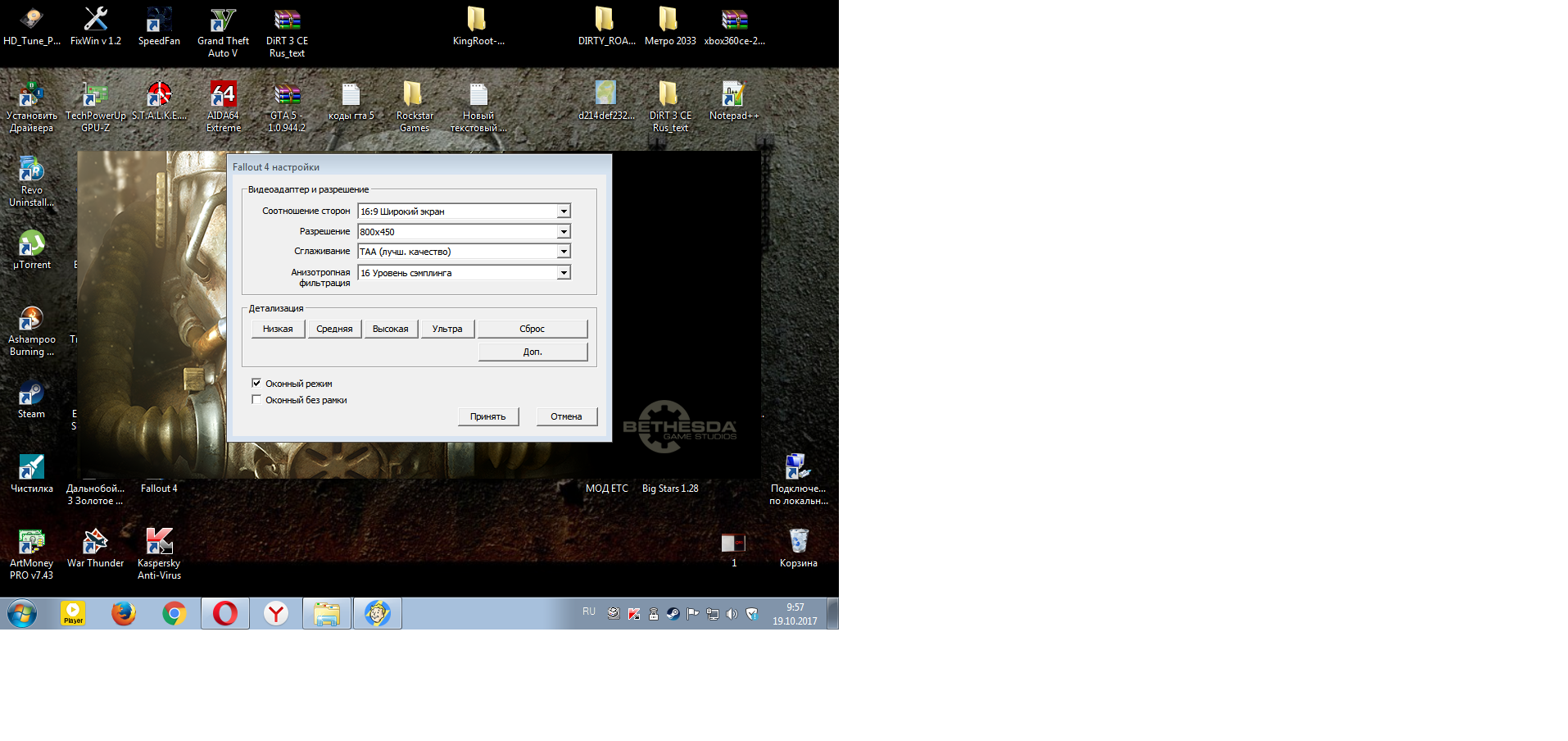The height and width of the screenshot is (741, 1568).
Task: Select the FixWin v1.2 desktop icon
Action: tap(96, 26)
